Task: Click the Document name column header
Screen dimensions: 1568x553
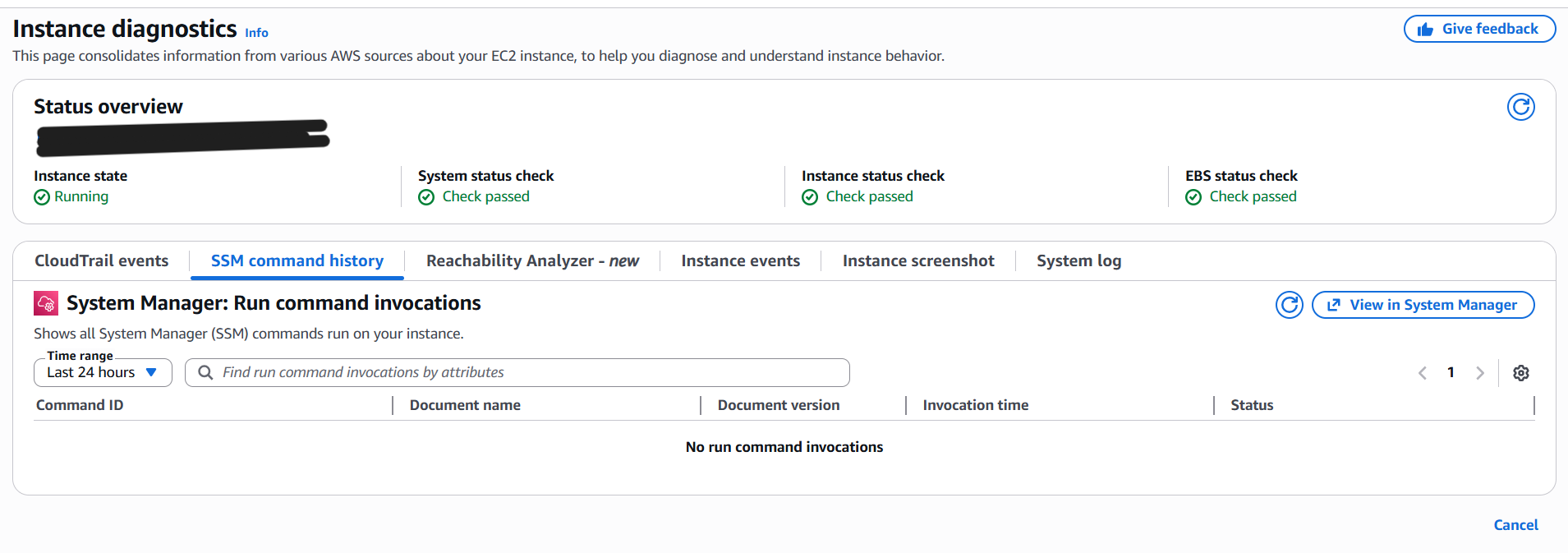Action: tap(465, 405)
